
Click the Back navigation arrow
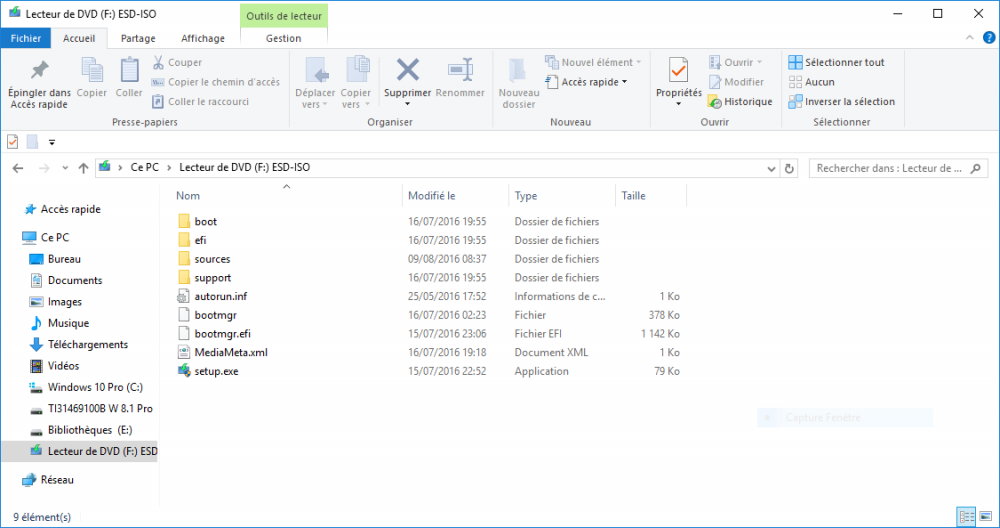tap(18, 168)
